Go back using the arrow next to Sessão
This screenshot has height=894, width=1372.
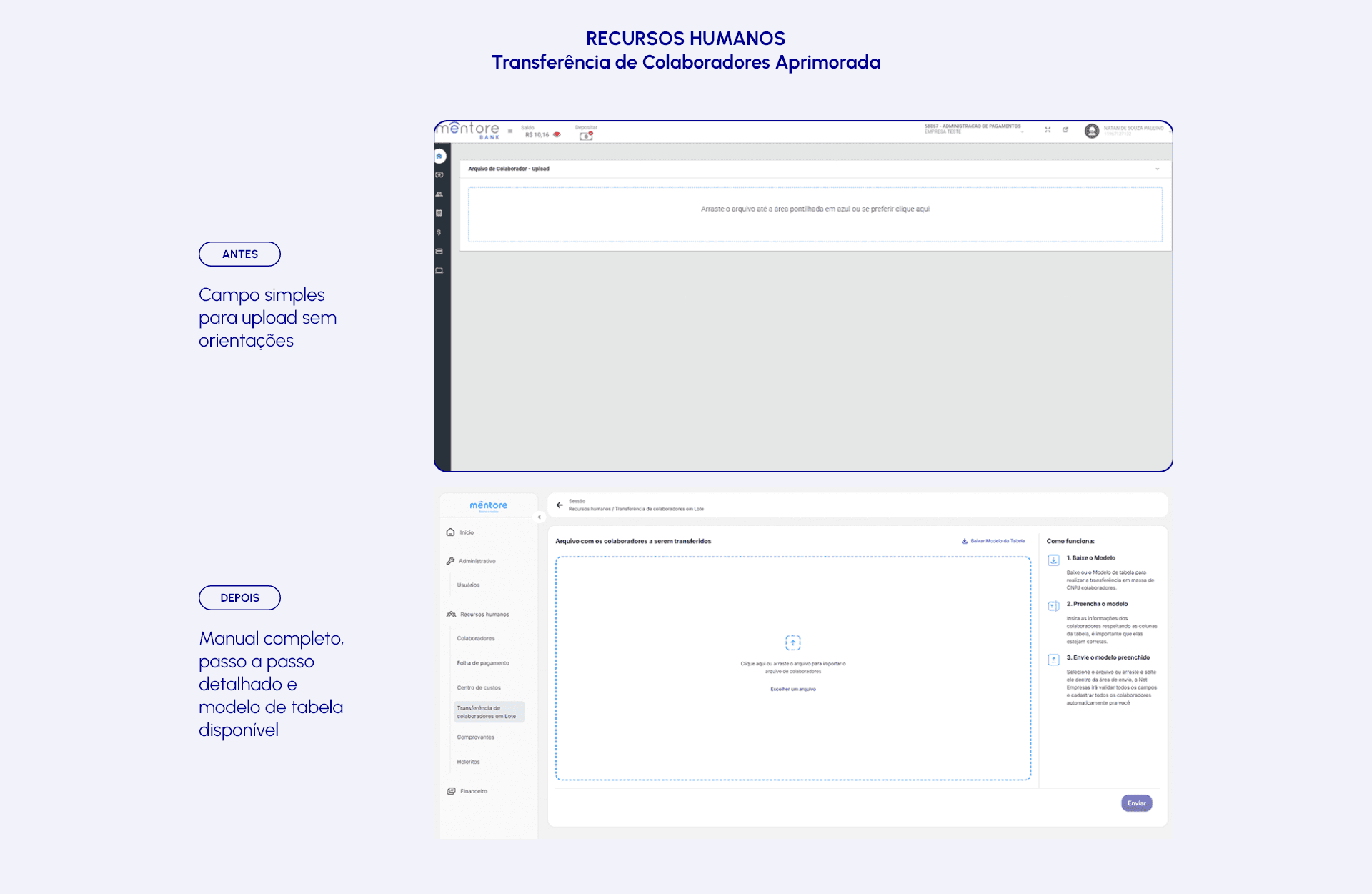coord(560,505)
